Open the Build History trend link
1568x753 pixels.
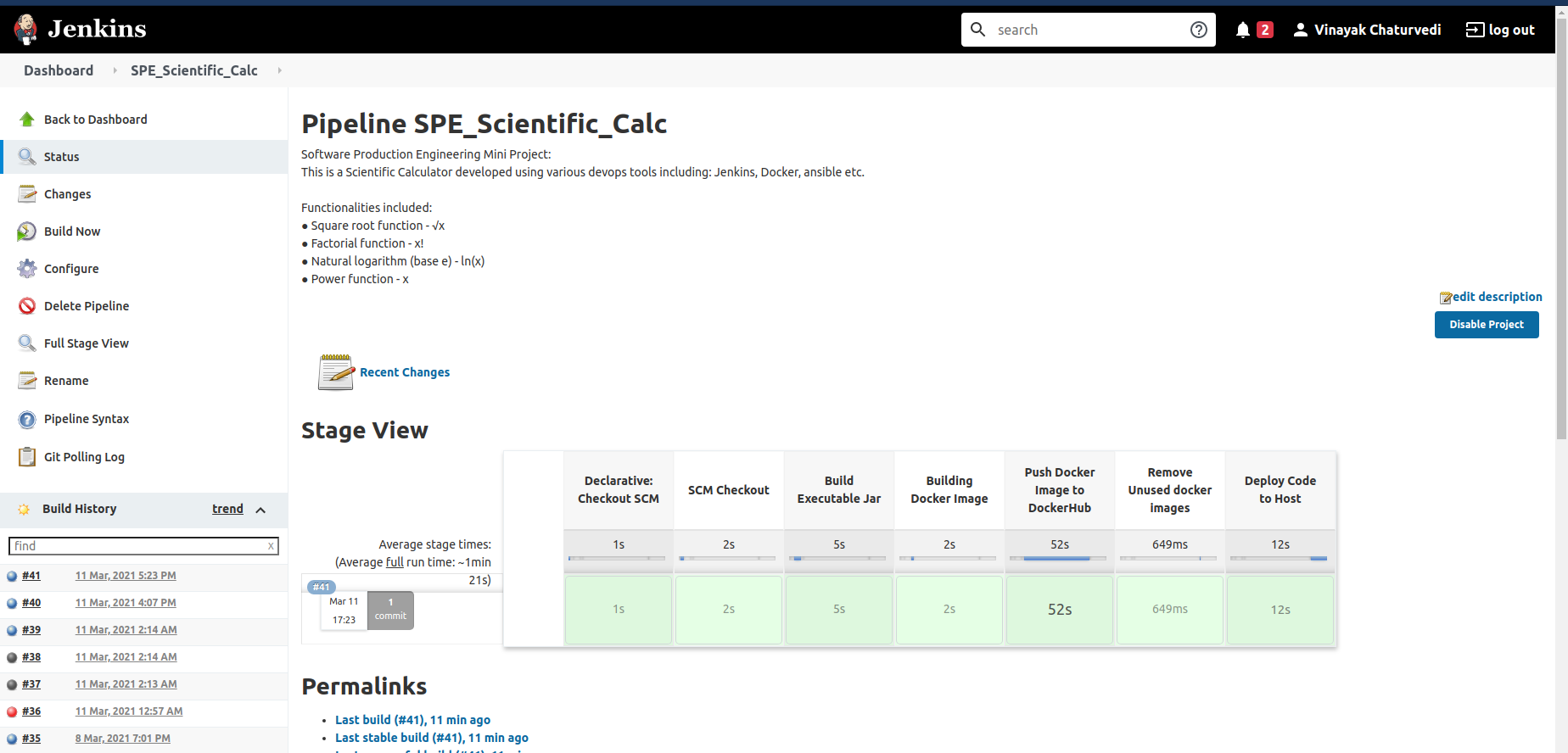pos(227,509)
